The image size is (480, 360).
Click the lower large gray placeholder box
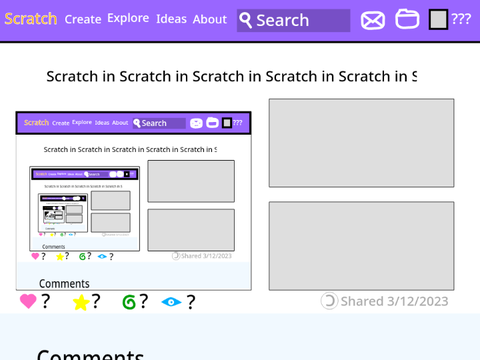click(361, 246)
